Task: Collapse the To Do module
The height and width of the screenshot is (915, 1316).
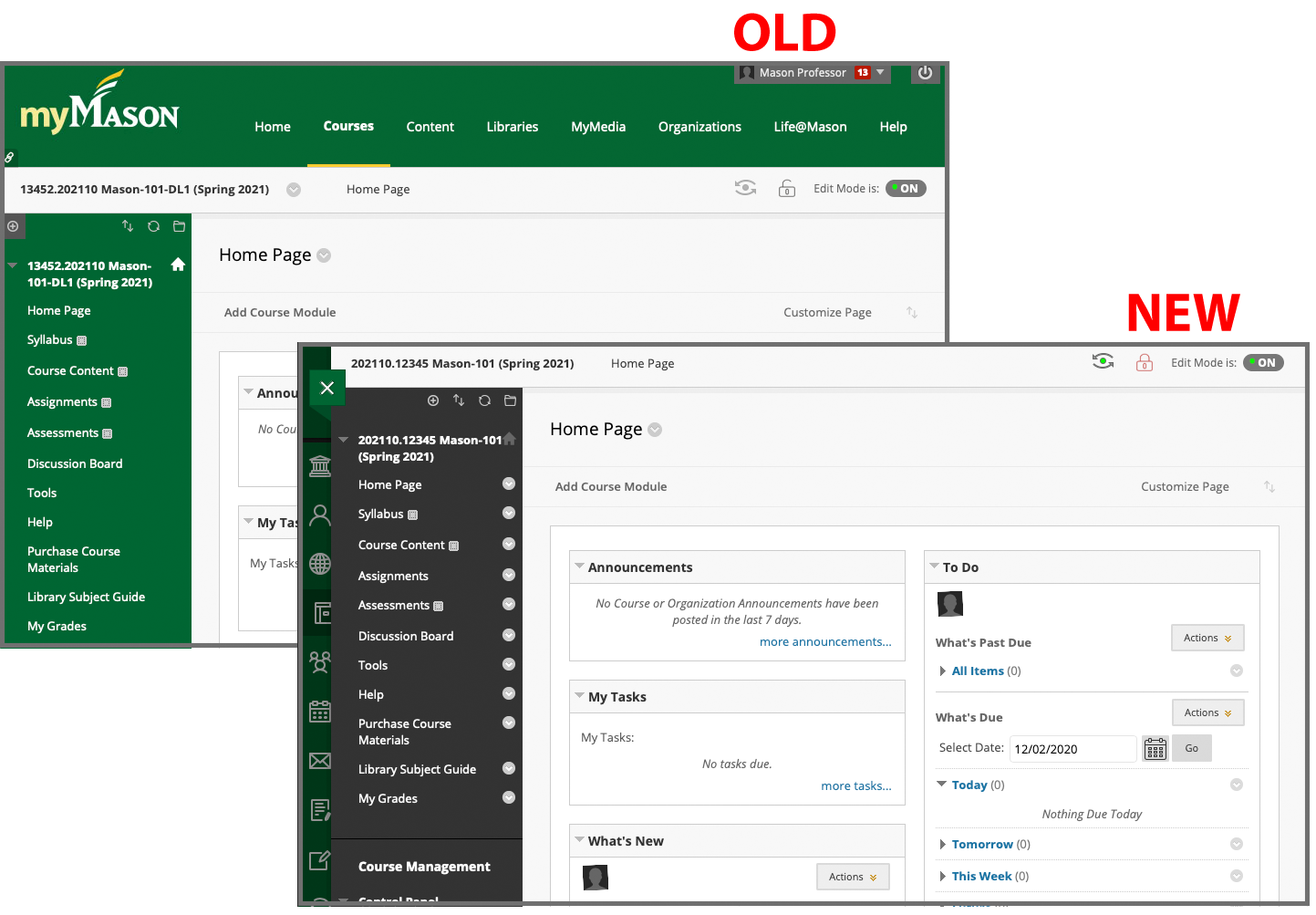Action: coord(934,566)
